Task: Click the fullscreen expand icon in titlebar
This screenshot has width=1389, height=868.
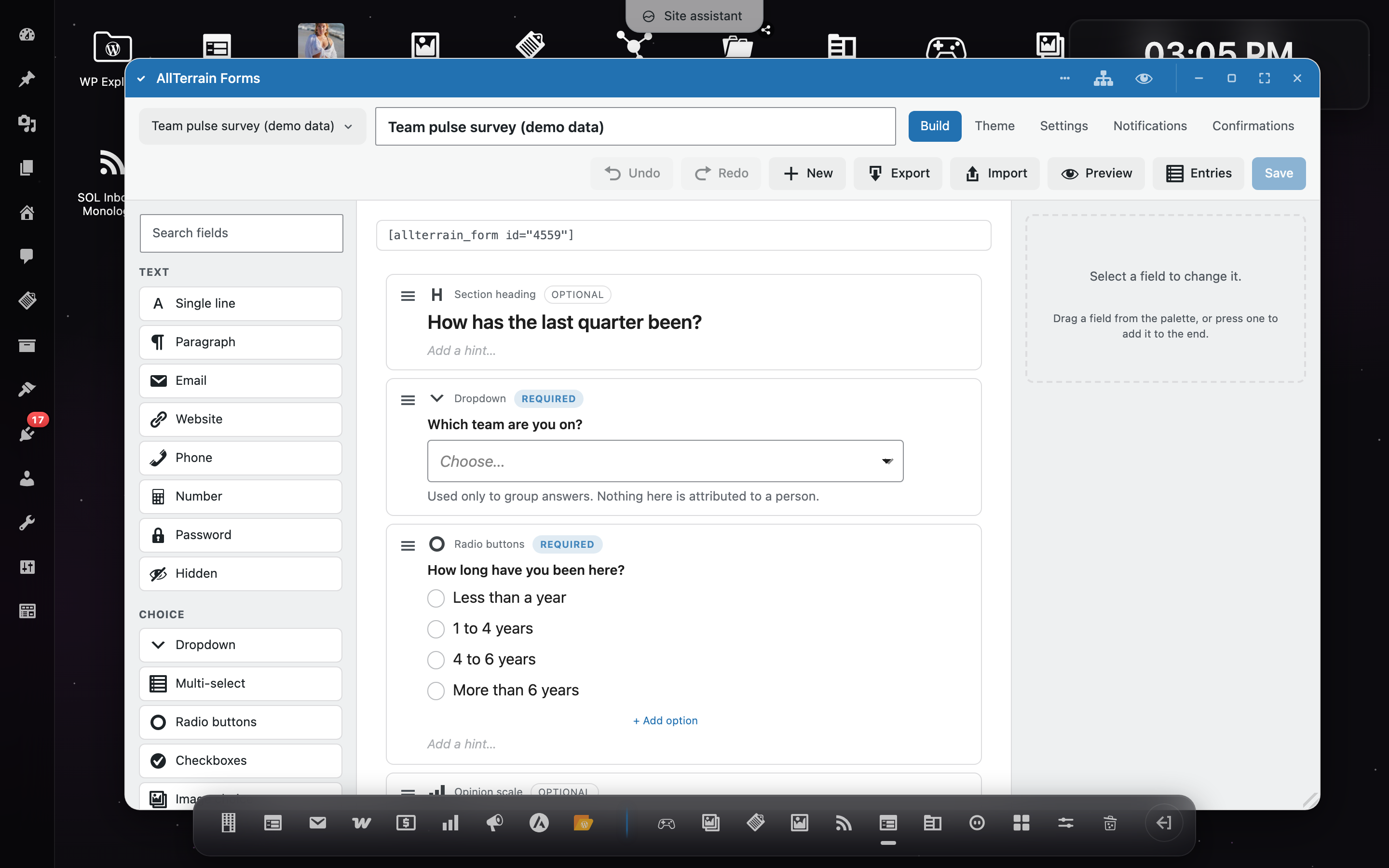Action: (1265, 78)
